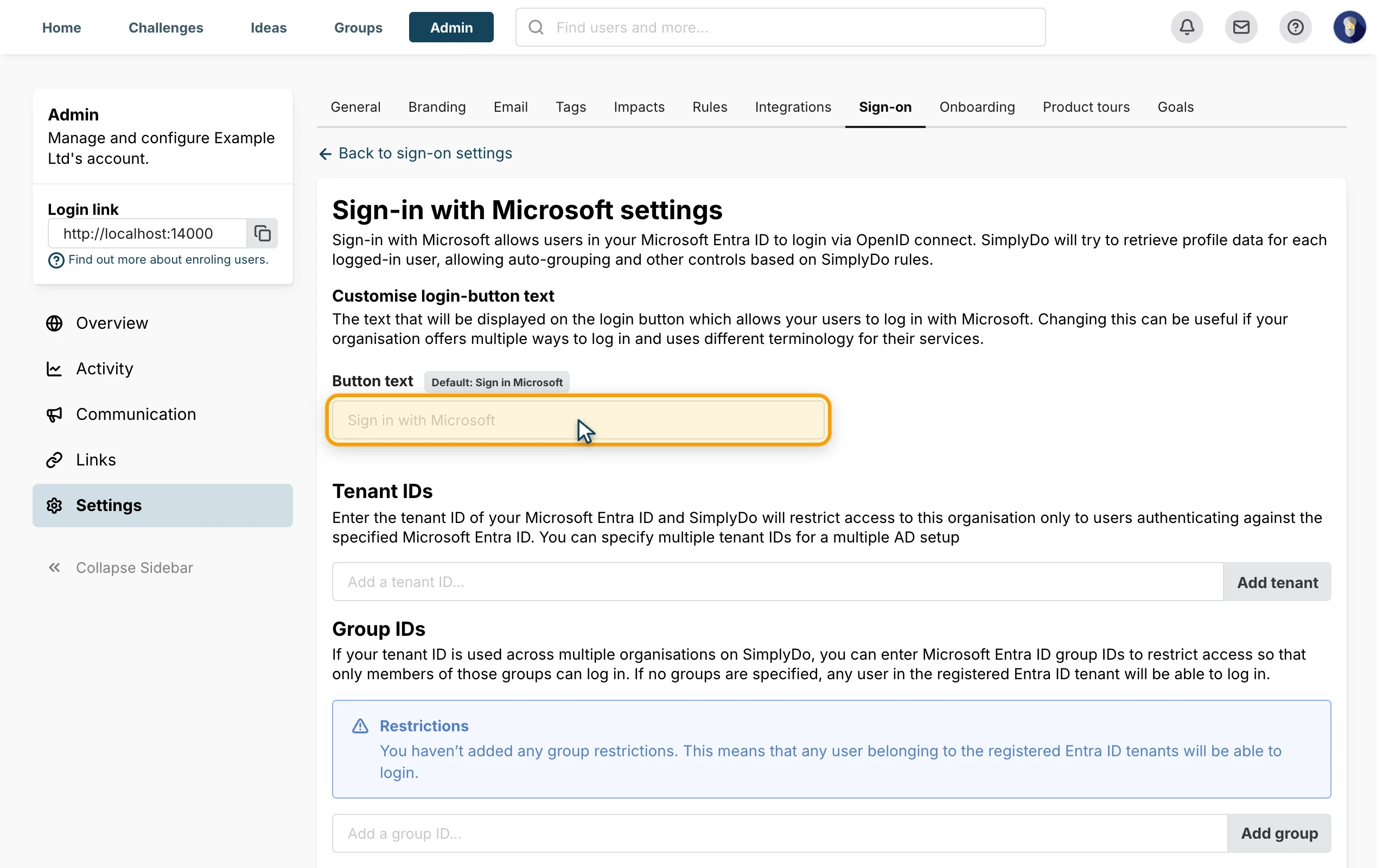Switch to the General tab
1389x868 pixels.
pos(355,107)
